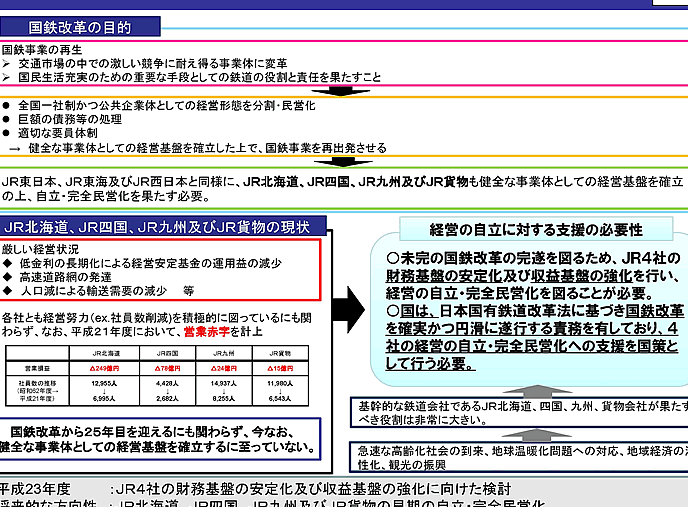The height and width of the screenshot is (507, 688).
Task: Click the underlined line 'を確実かつ円滑に遂行する責務'
Action: 532,328
